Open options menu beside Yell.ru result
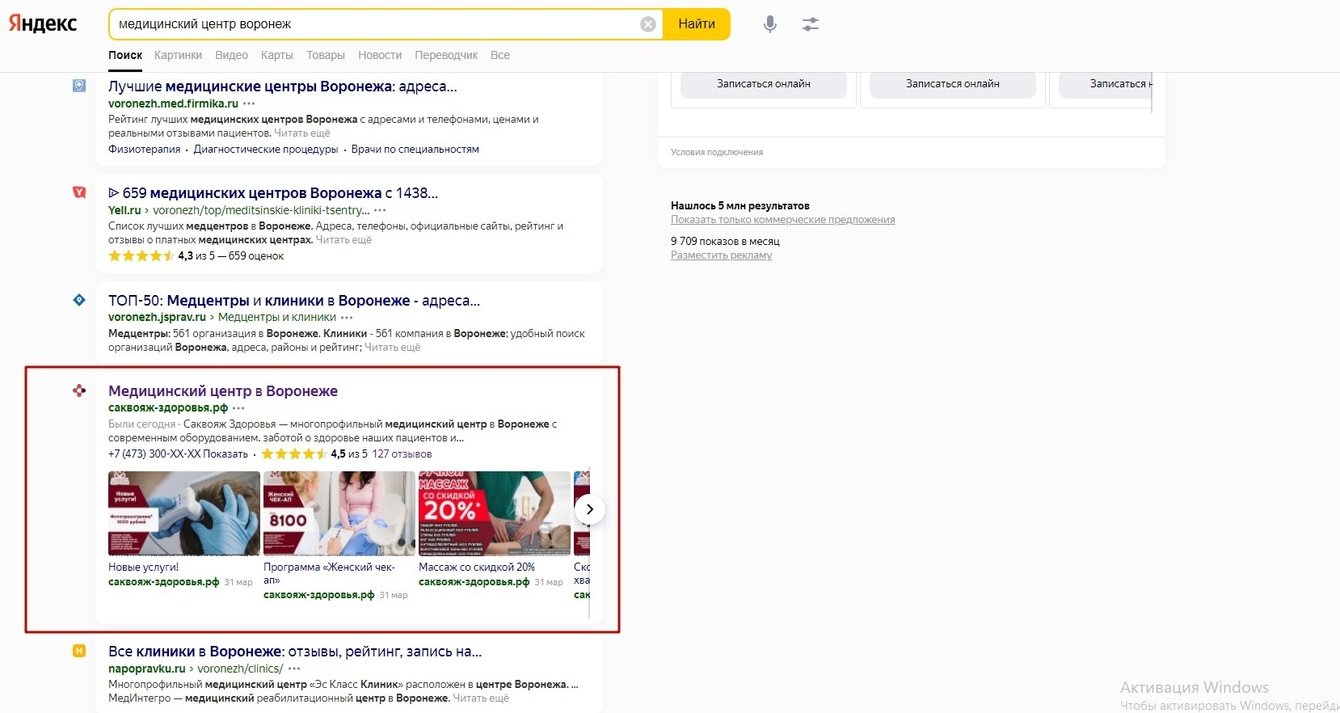This screenshot has height=713, width=1340. point(379,211)
